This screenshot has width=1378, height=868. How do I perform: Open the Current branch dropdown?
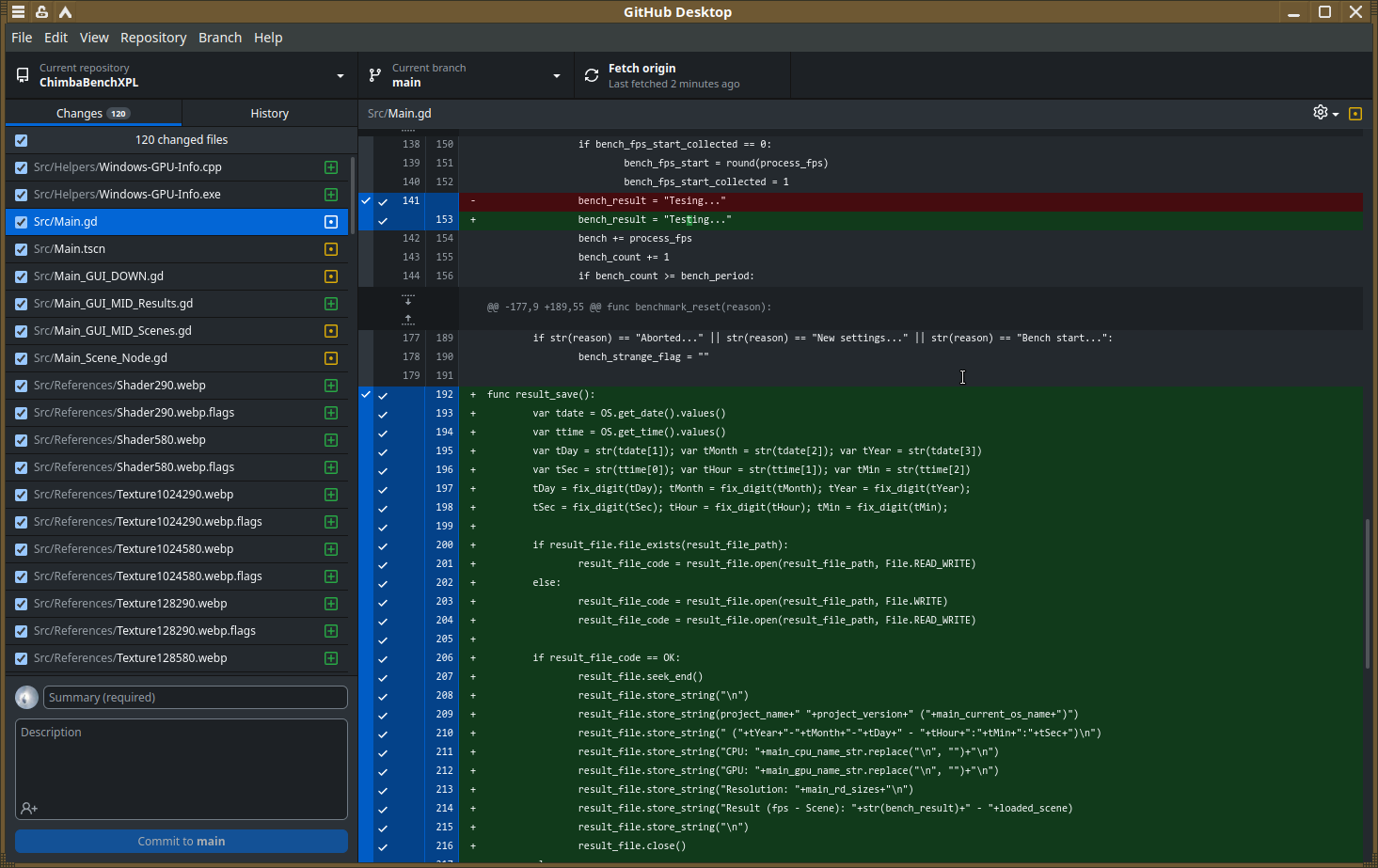tap(467, 75)
